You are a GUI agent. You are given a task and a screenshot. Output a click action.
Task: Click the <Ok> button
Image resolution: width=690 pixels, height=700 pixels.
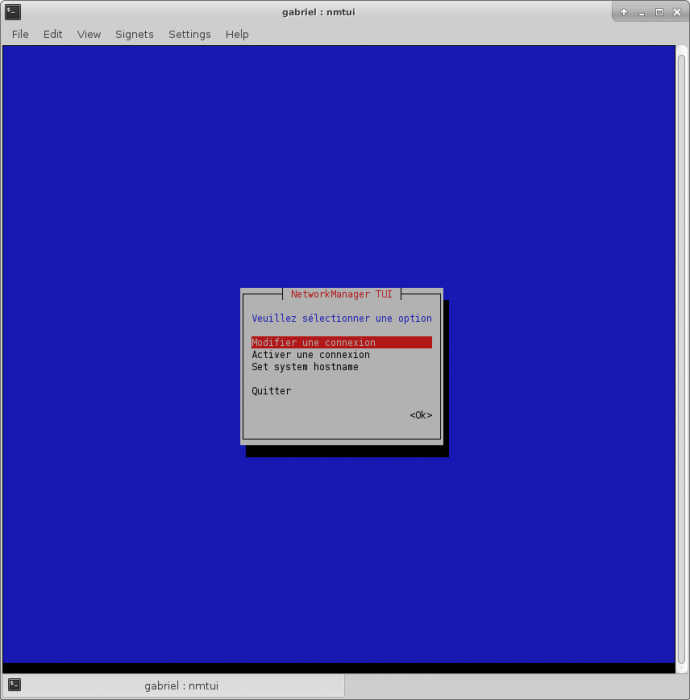(421, 415)
